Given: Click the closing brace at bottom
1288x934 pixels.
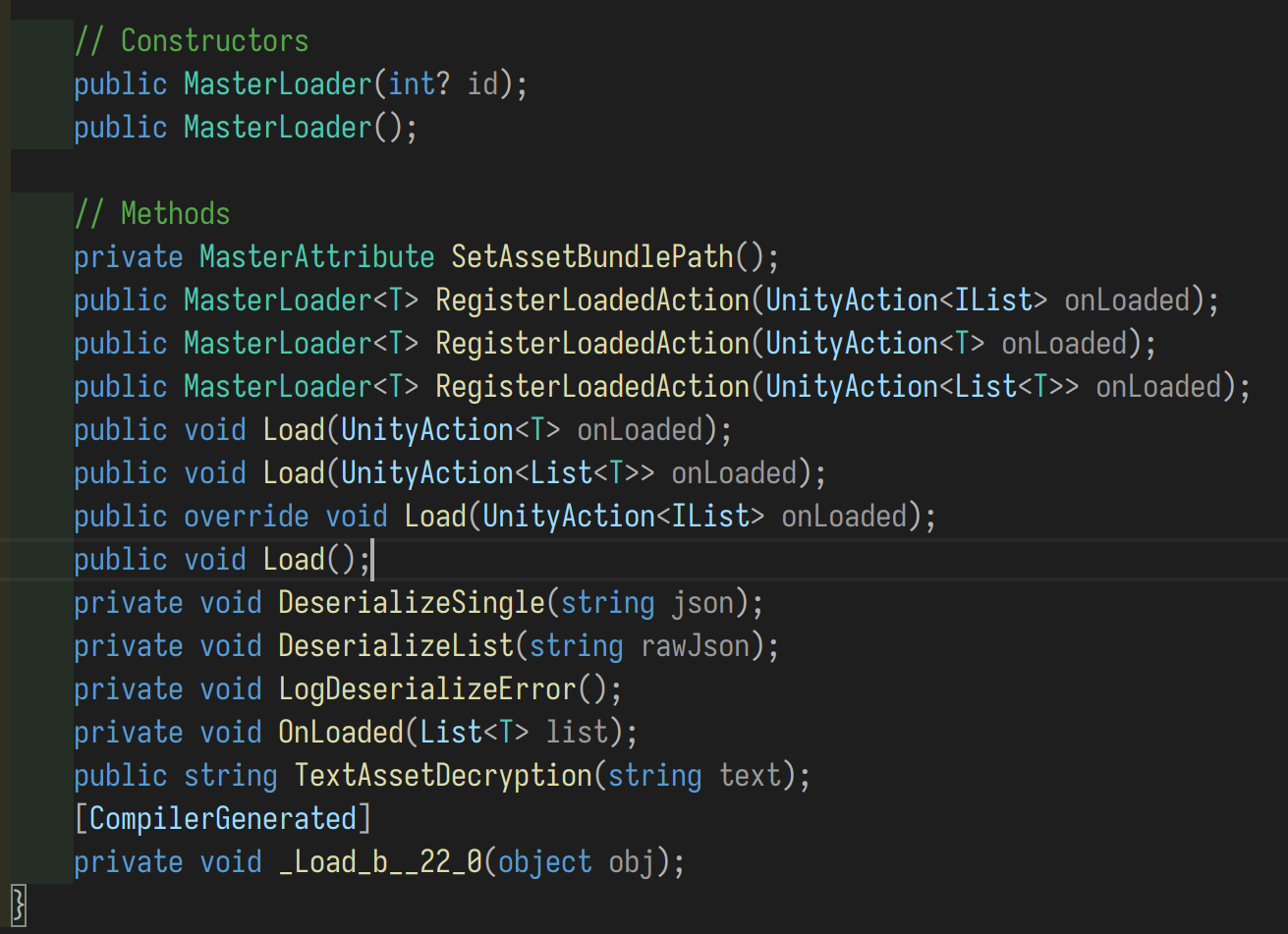Looking at the screenshot, I should [x=18, y=904].
